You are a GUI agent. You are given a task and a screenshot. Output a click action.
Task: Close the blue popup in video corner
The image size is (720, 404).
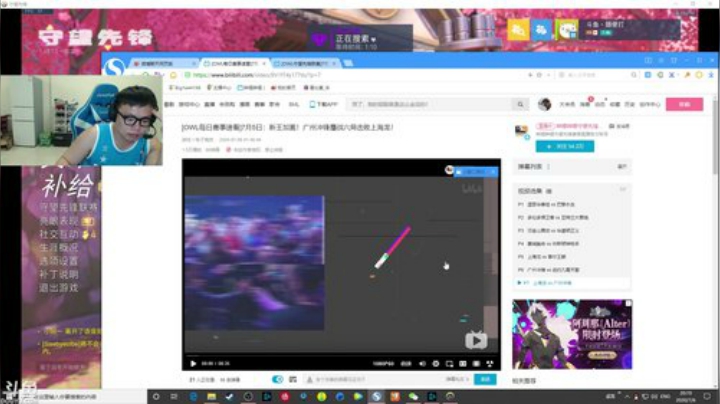pos(494,172)
